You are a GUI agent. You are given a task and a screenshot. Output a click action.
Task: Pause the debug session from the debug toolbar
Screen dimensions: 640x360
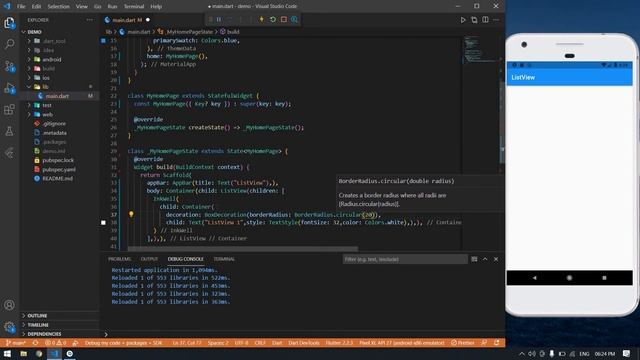[x=219, y=19]
